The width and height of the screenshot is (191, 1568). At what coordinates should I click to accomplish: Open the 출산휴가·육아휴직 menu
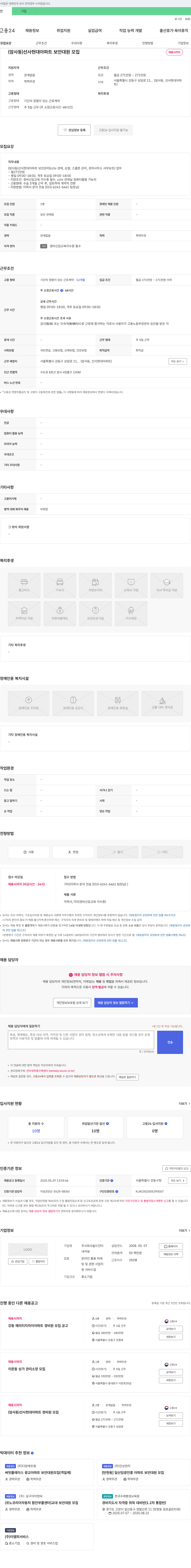tap(174, 30)
